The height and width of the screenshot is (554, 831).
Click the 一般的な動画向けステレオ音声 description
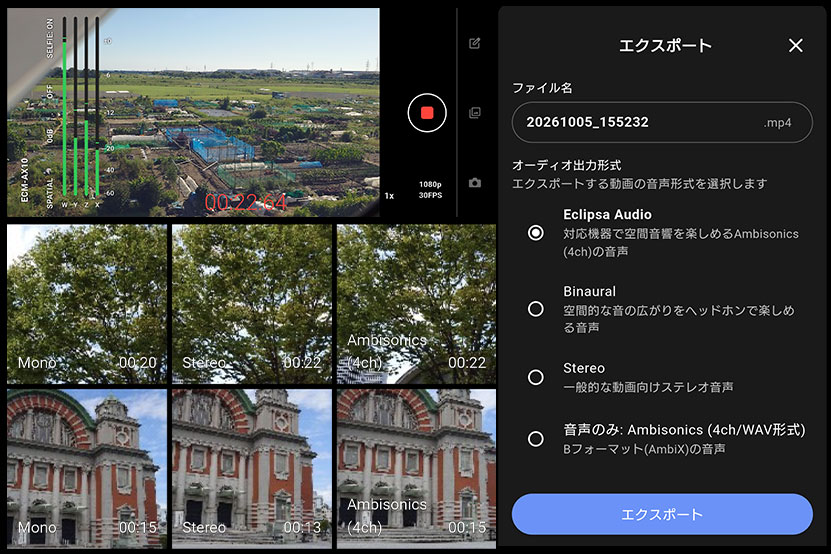648,388
